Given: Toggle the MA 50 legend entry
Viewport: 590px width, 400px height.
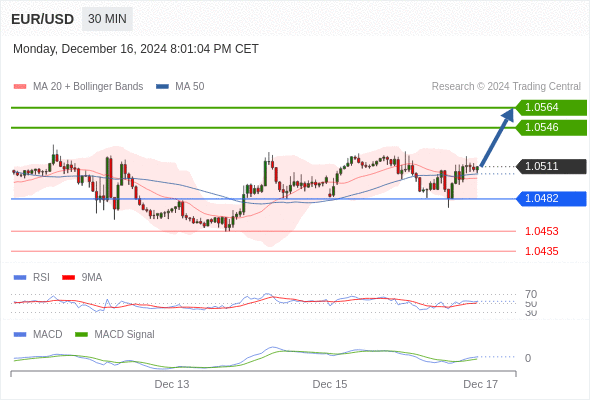Looking at the screenshot, I should click(180, 87).
